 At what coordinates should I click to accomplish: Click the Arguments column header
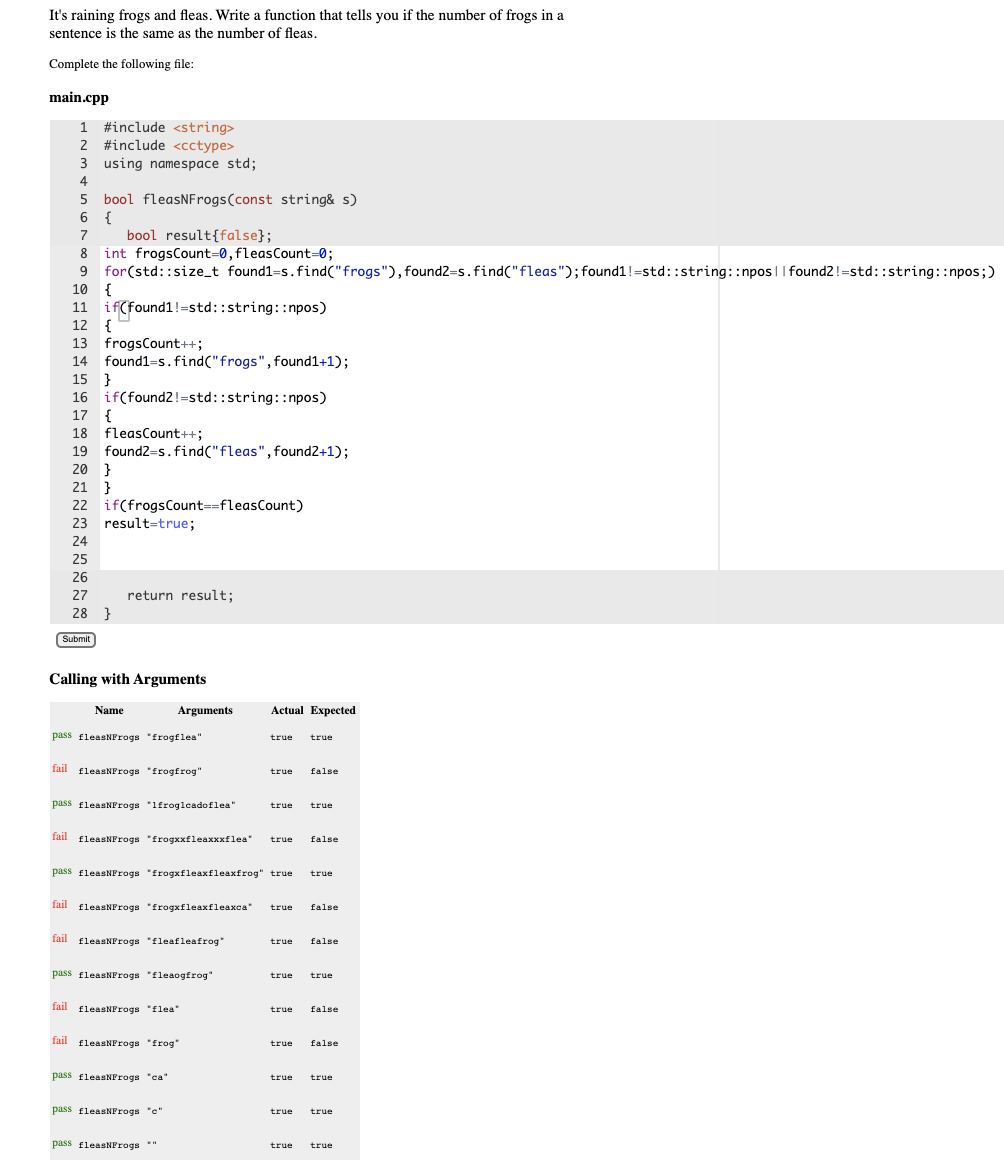point(205,710)
